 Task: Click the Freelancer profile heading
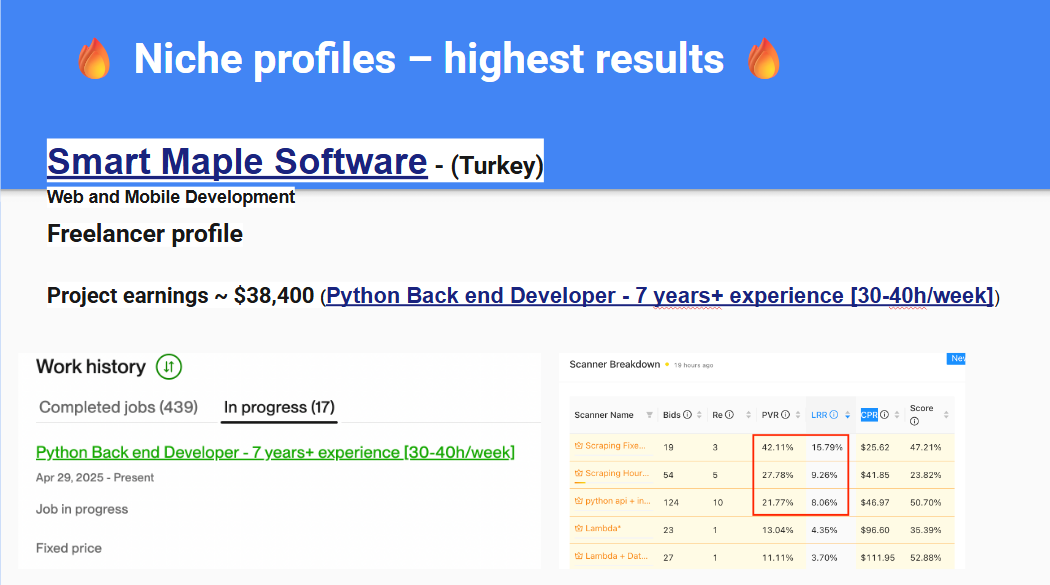coord(145,234)
